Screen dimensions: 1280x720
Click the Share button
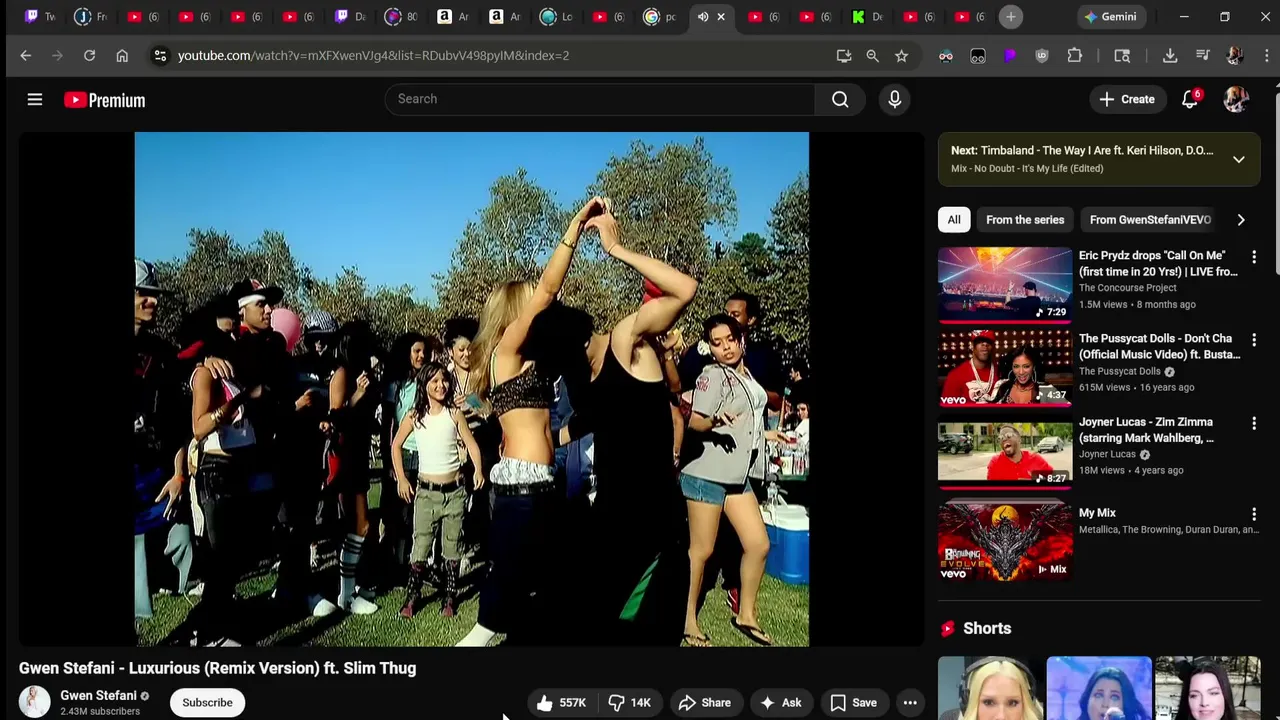[x=705, y=703]
